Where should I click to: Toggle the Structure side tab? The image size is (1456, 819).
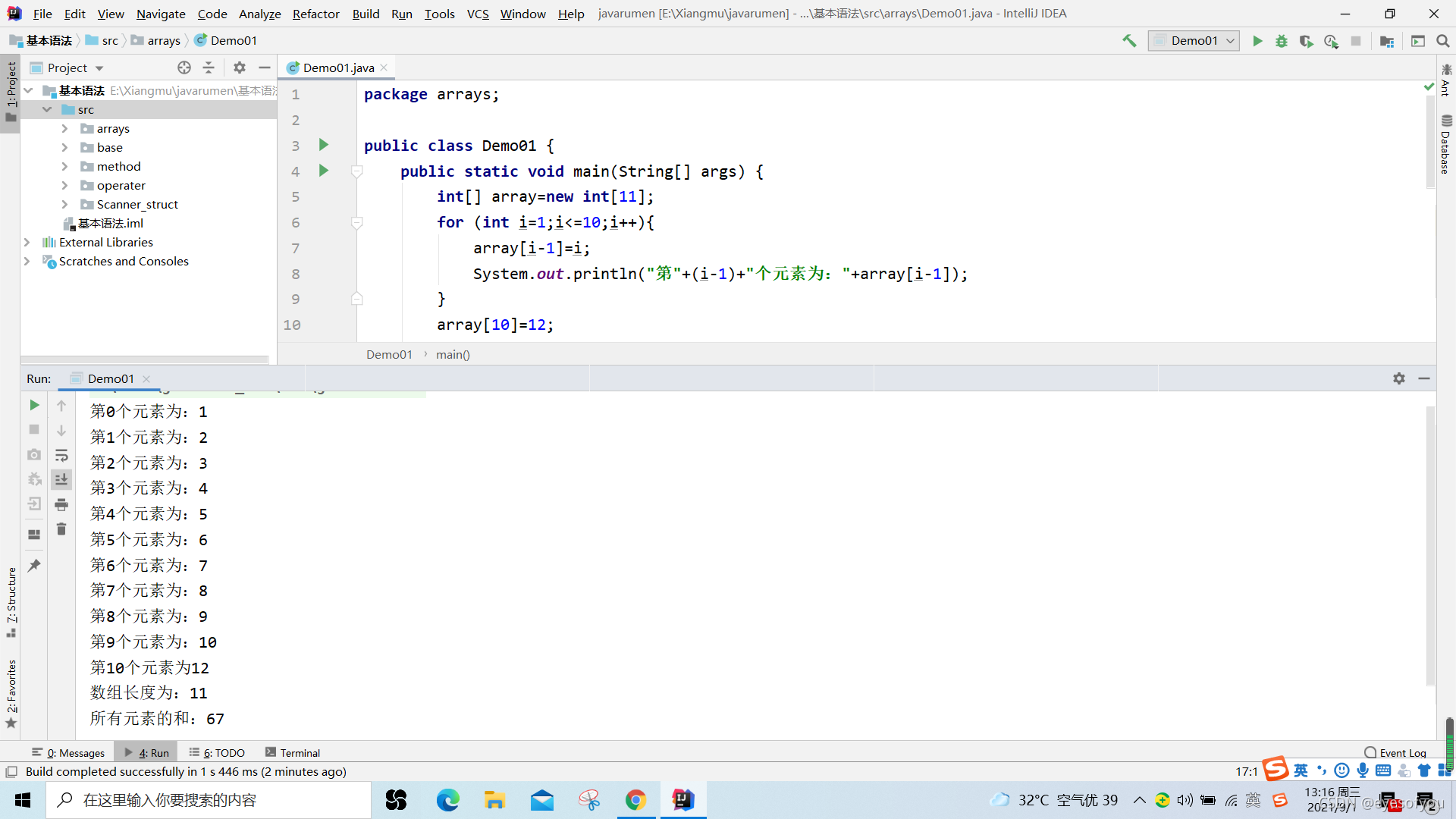pos(11,602)
